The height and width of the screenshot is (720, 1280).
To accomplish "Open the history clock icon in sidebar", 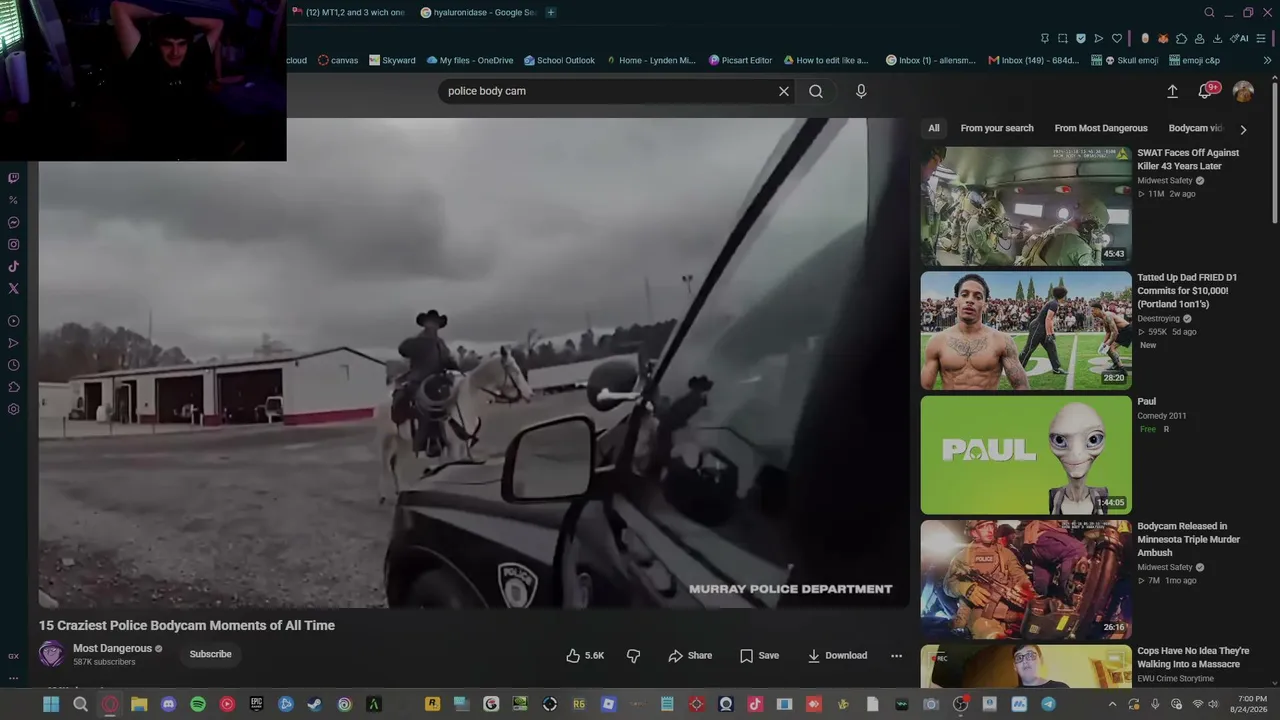I will (x=13, y=365).
